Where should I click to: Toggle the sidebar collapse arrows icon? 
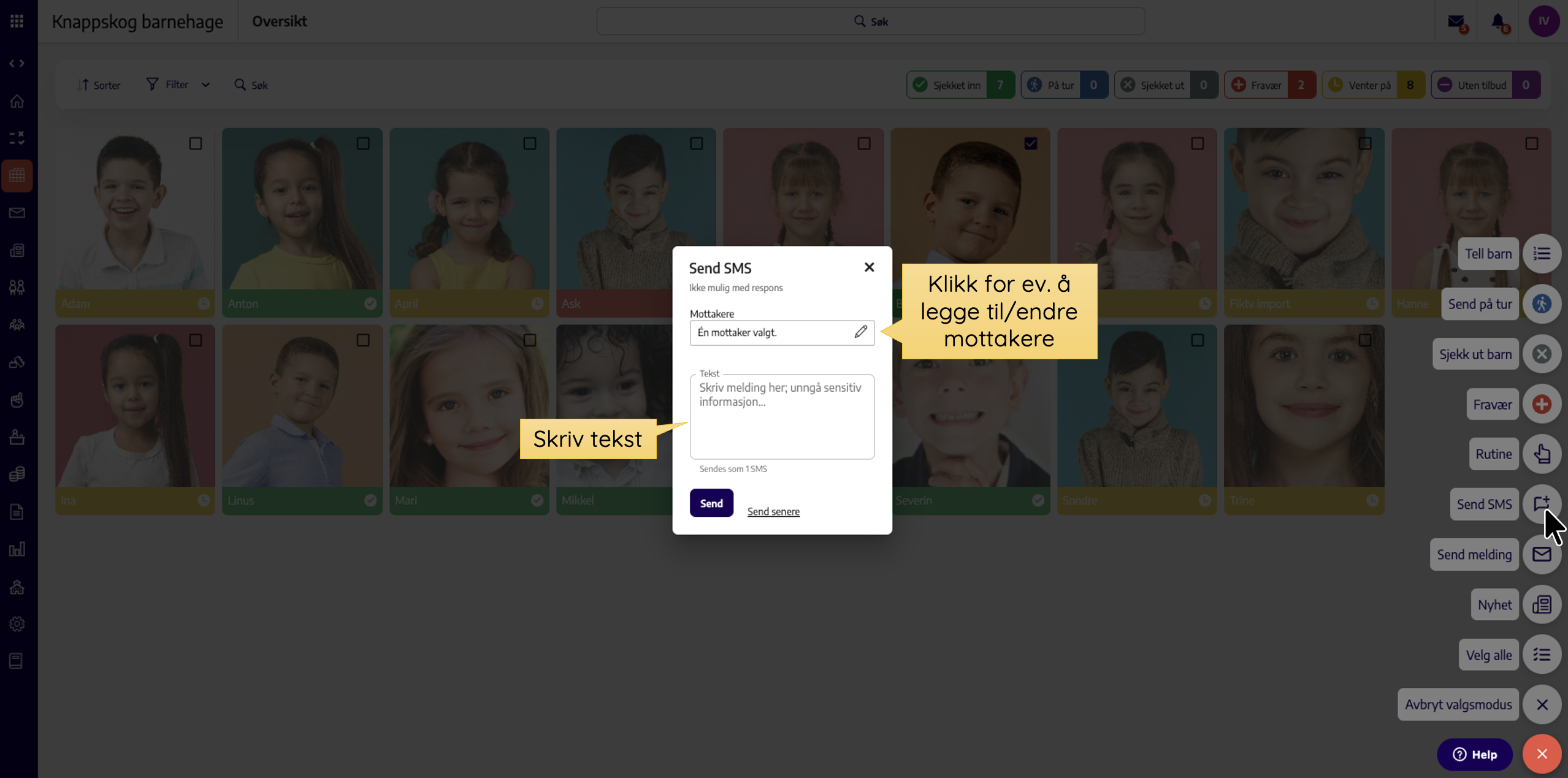(17, 63)
